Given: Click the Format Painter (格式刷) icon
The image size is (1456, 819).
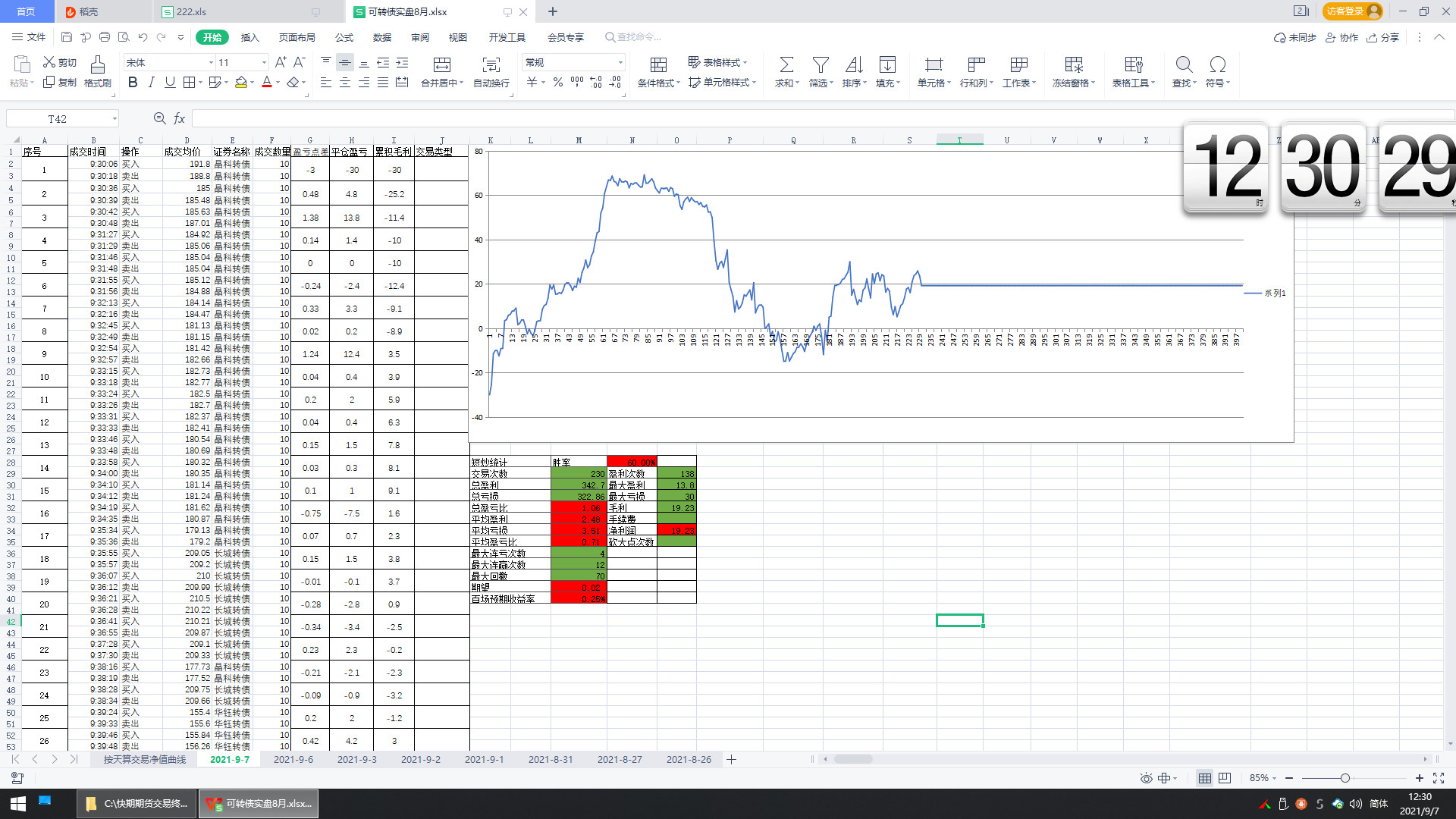Looking at the screenshot, I should pos(97,65).
